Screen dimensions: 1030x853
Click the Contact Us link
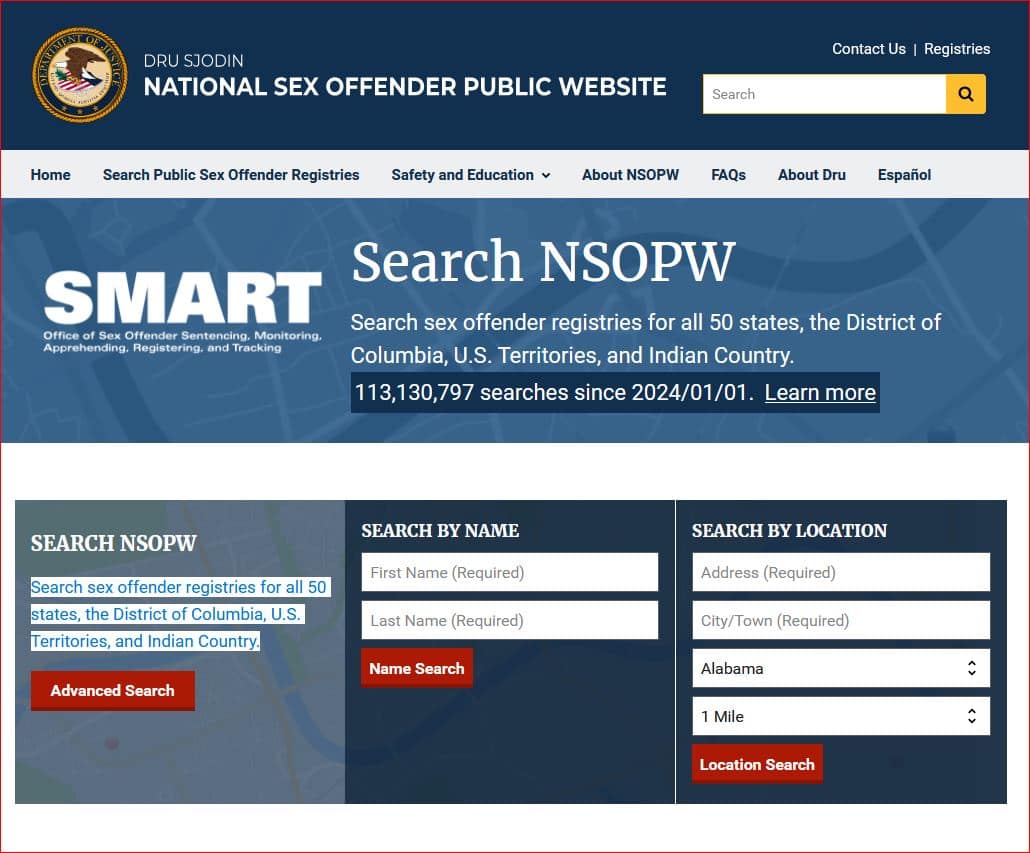coord(868,49)
